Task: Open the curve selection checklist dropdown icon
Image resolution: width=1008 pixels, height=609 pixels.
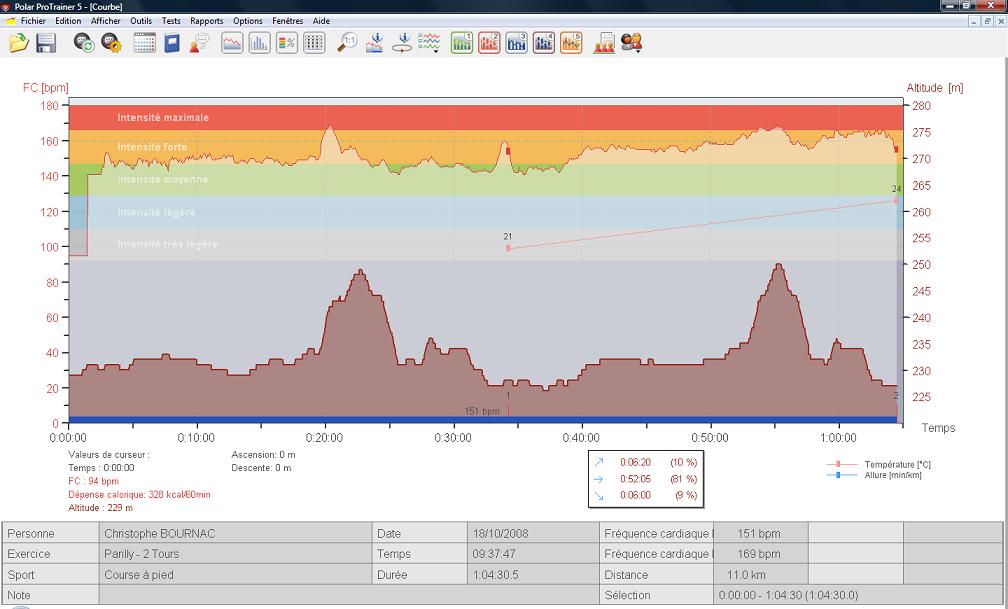Action: [429, 43]
